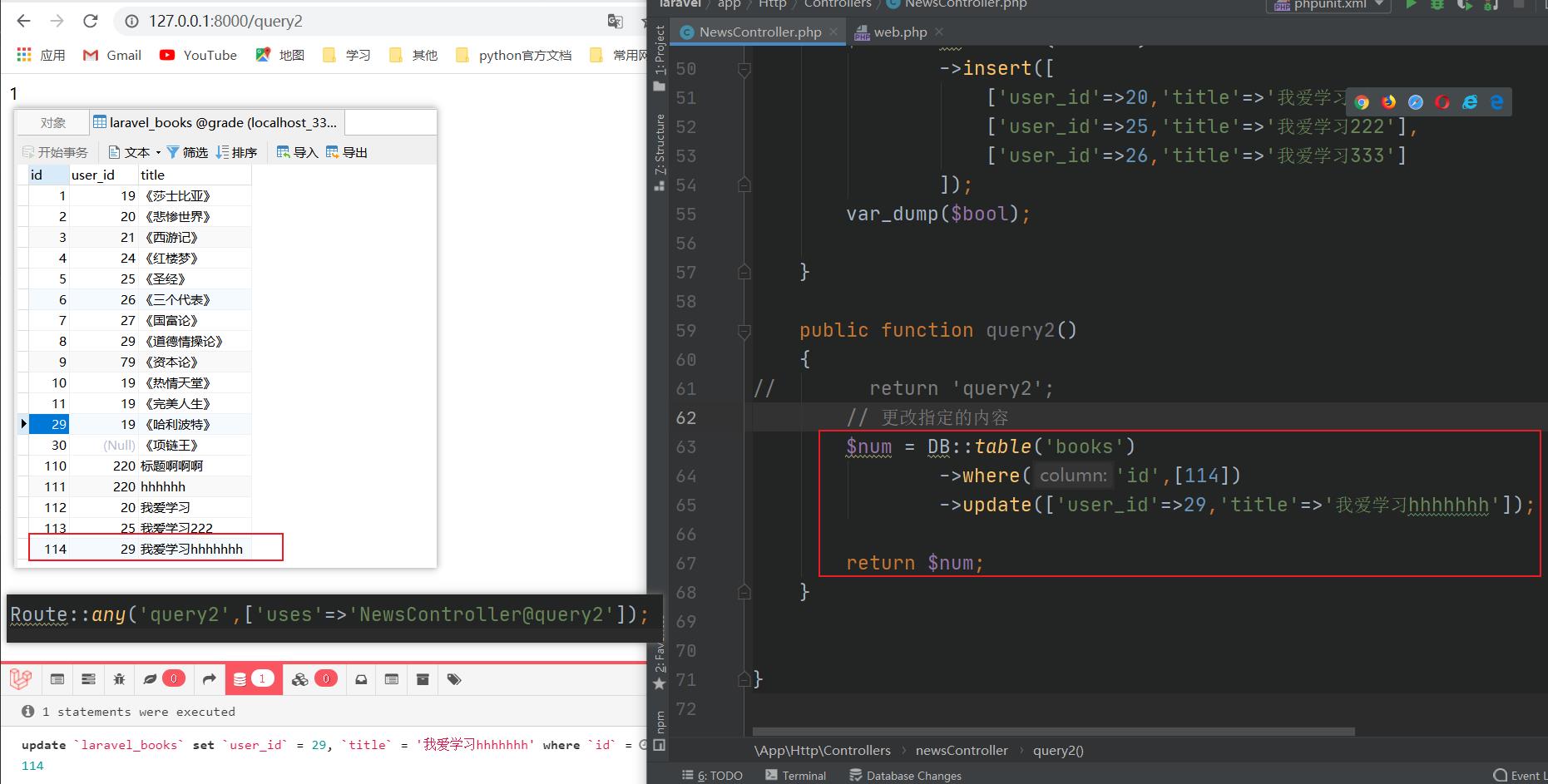This screenshot has height=784, width=1548.
Task: Click the browser back arrow
Action: 23,21
